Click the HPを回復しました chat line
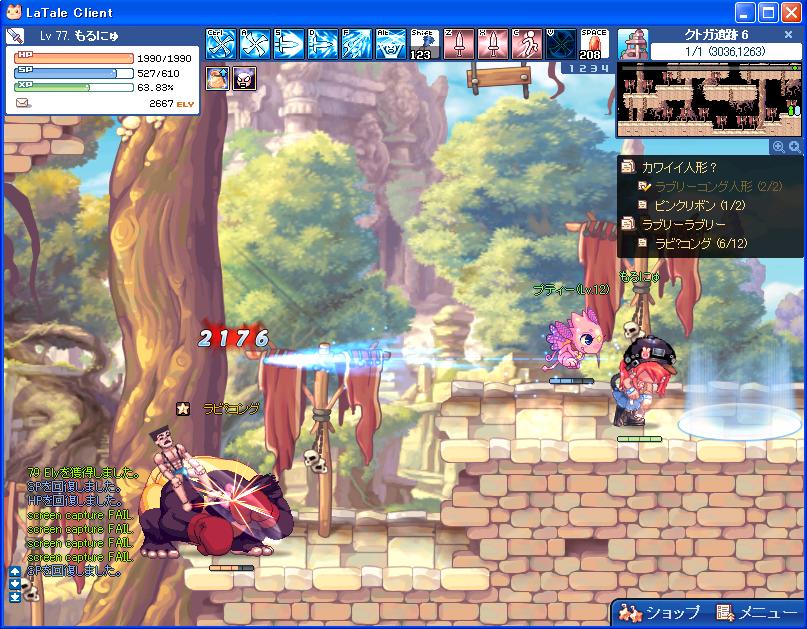Viewport: 807px width, 629px height. 75,500
